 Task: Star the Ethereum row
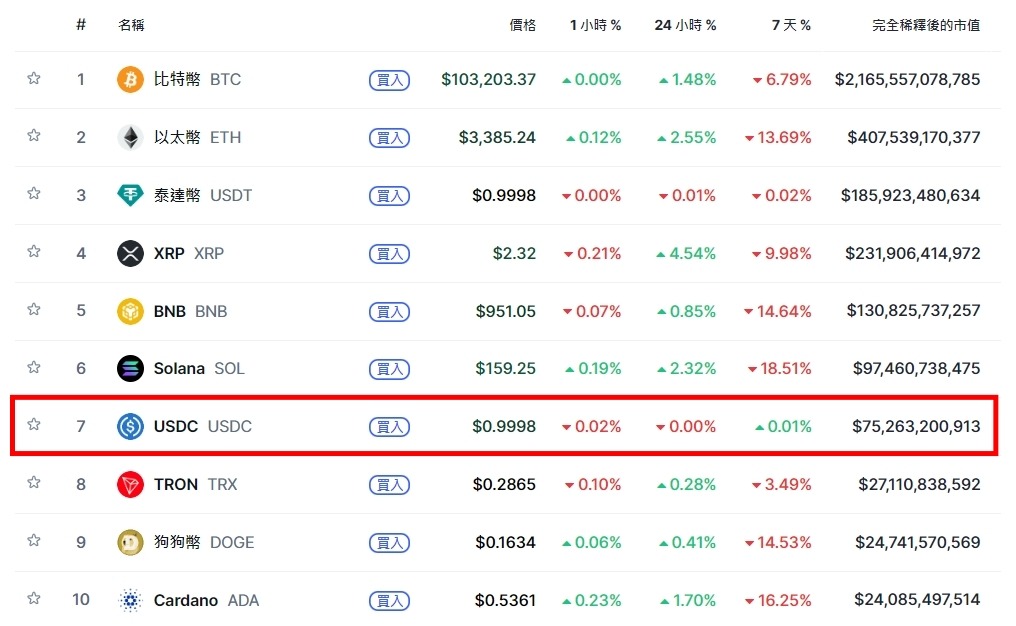pyautogui.click(x=34, y=137)
